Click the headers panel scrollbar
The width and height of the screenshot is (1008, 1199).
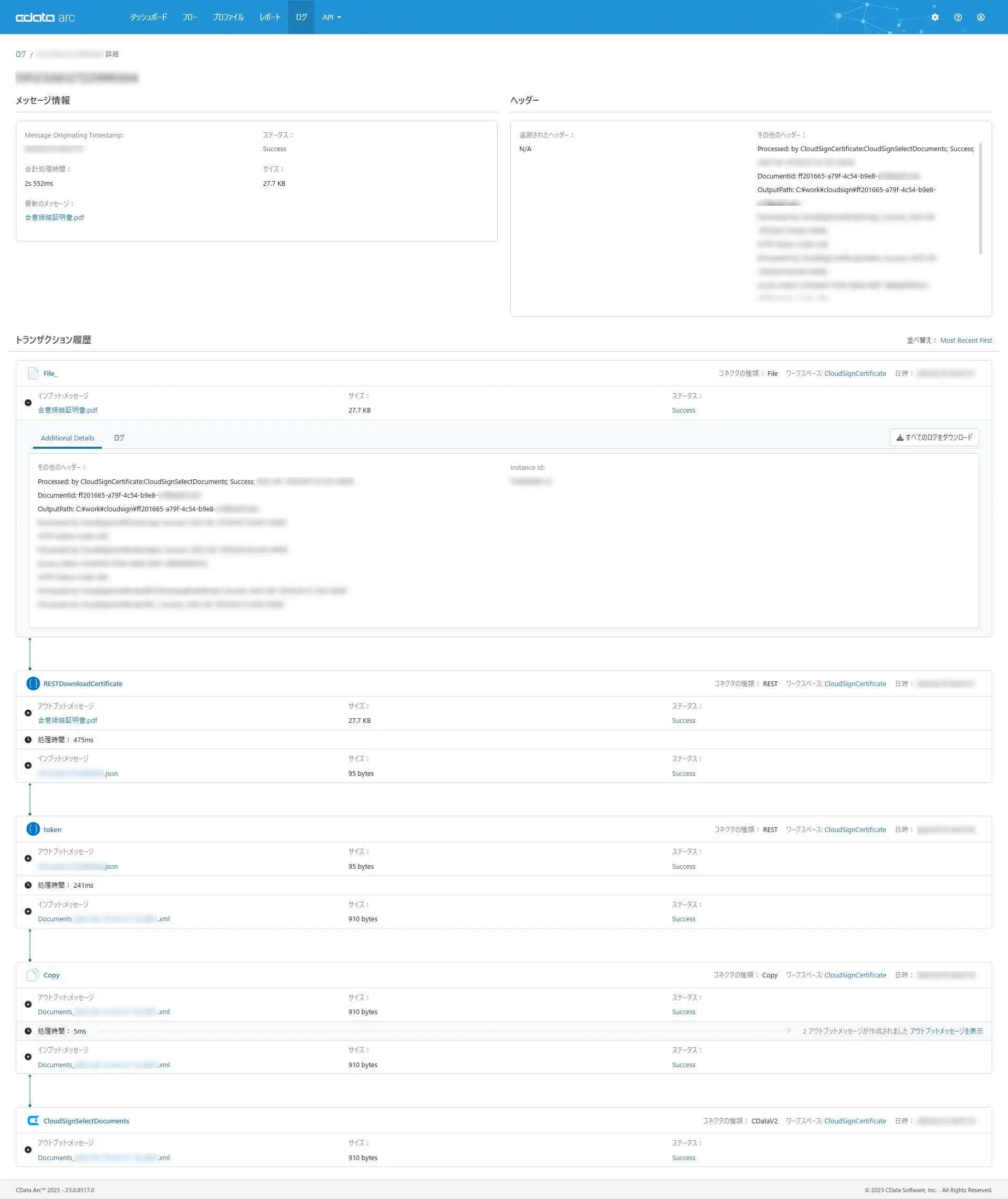[x=981, y=197]
